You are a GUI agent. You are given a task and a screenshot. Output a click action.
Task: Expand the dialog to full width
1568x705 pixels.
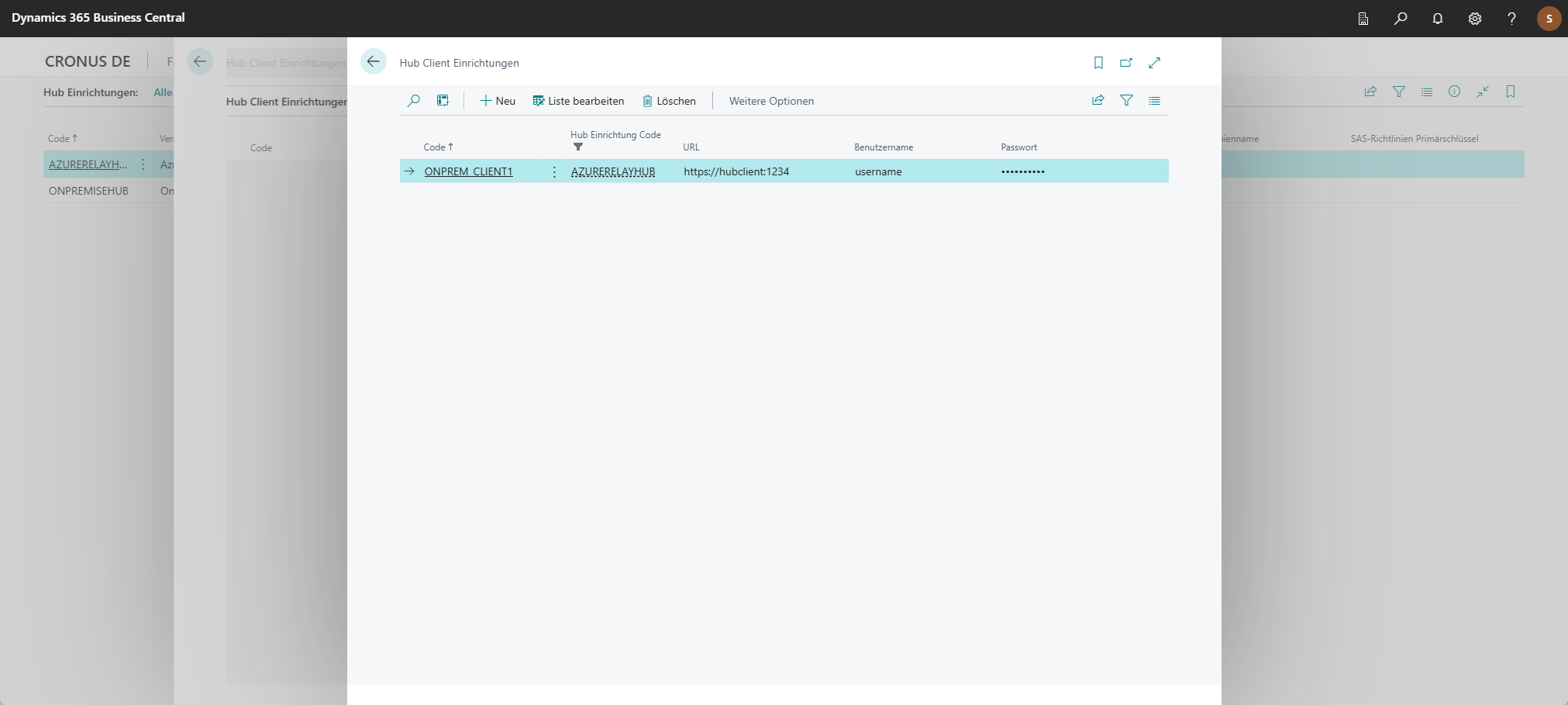pyautogui.click(x=1154, y=63)
